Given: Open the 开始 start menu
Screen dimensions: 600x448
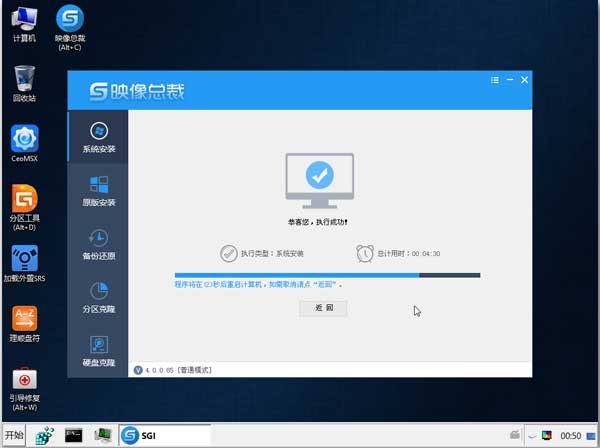Looking at the screenshot, I should point(14,435).
